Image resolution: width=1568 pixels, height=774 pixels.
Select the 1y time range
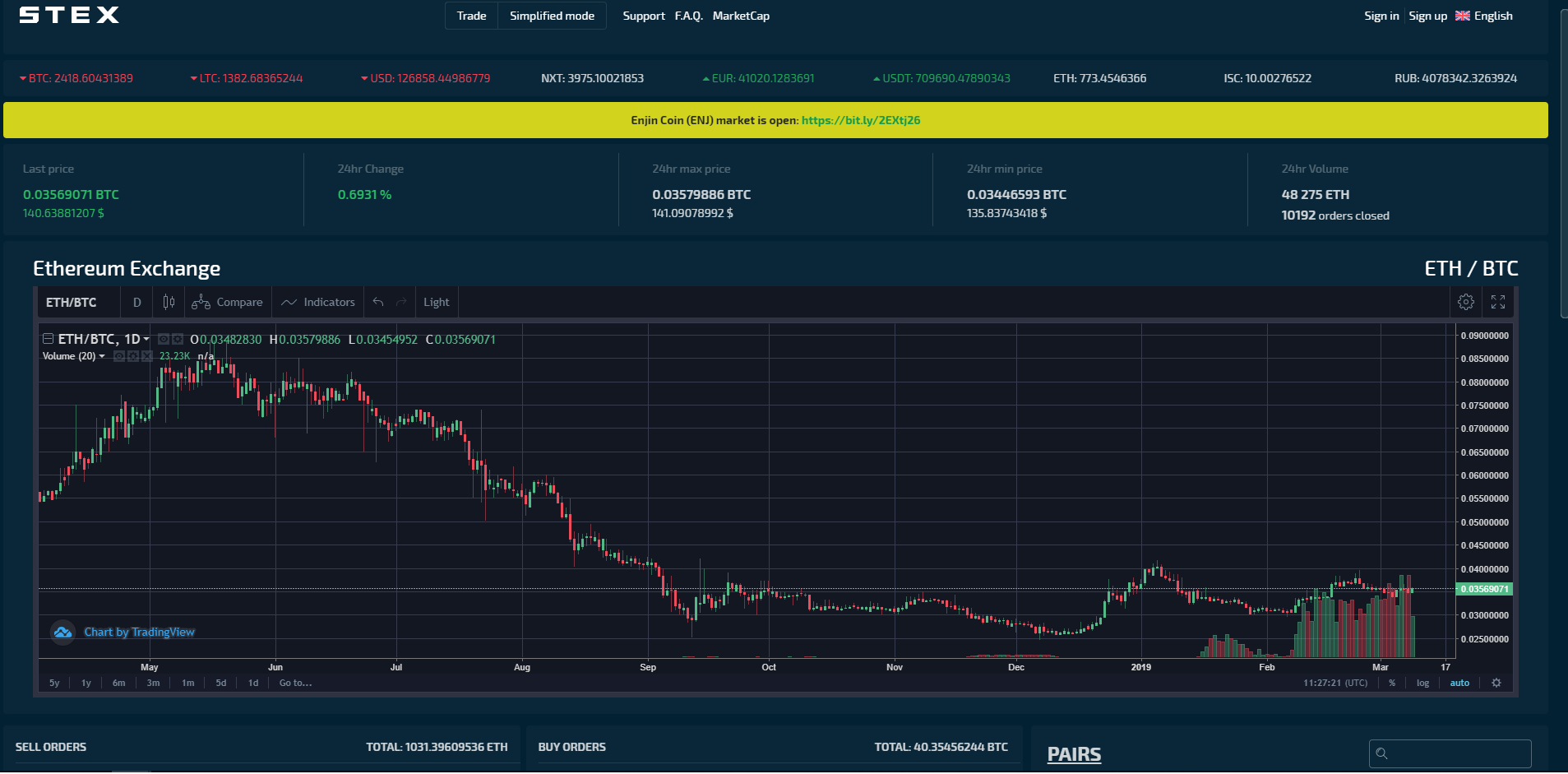coord(86,683)
